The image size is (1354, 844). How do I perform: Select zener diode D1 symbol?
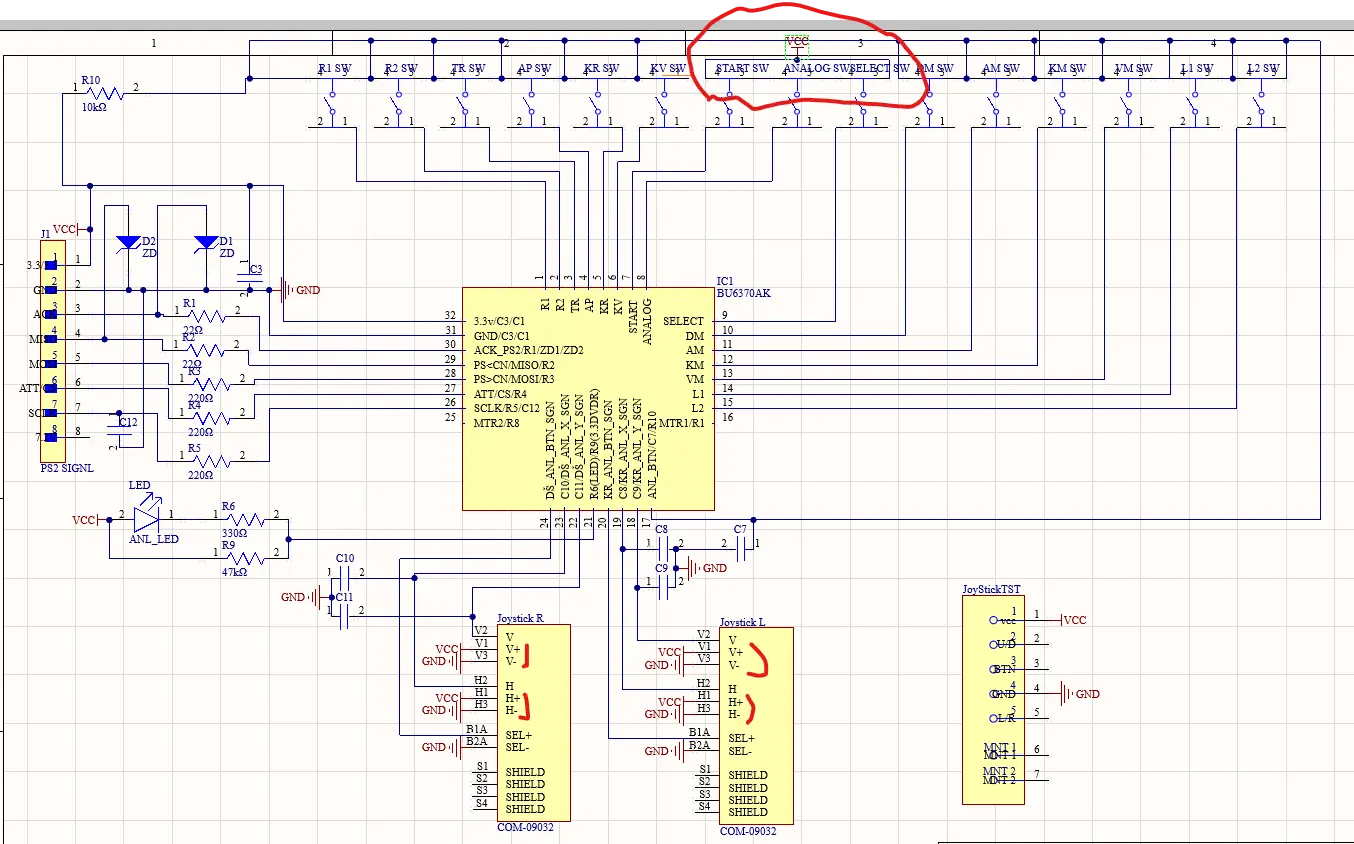click(206, 244)
